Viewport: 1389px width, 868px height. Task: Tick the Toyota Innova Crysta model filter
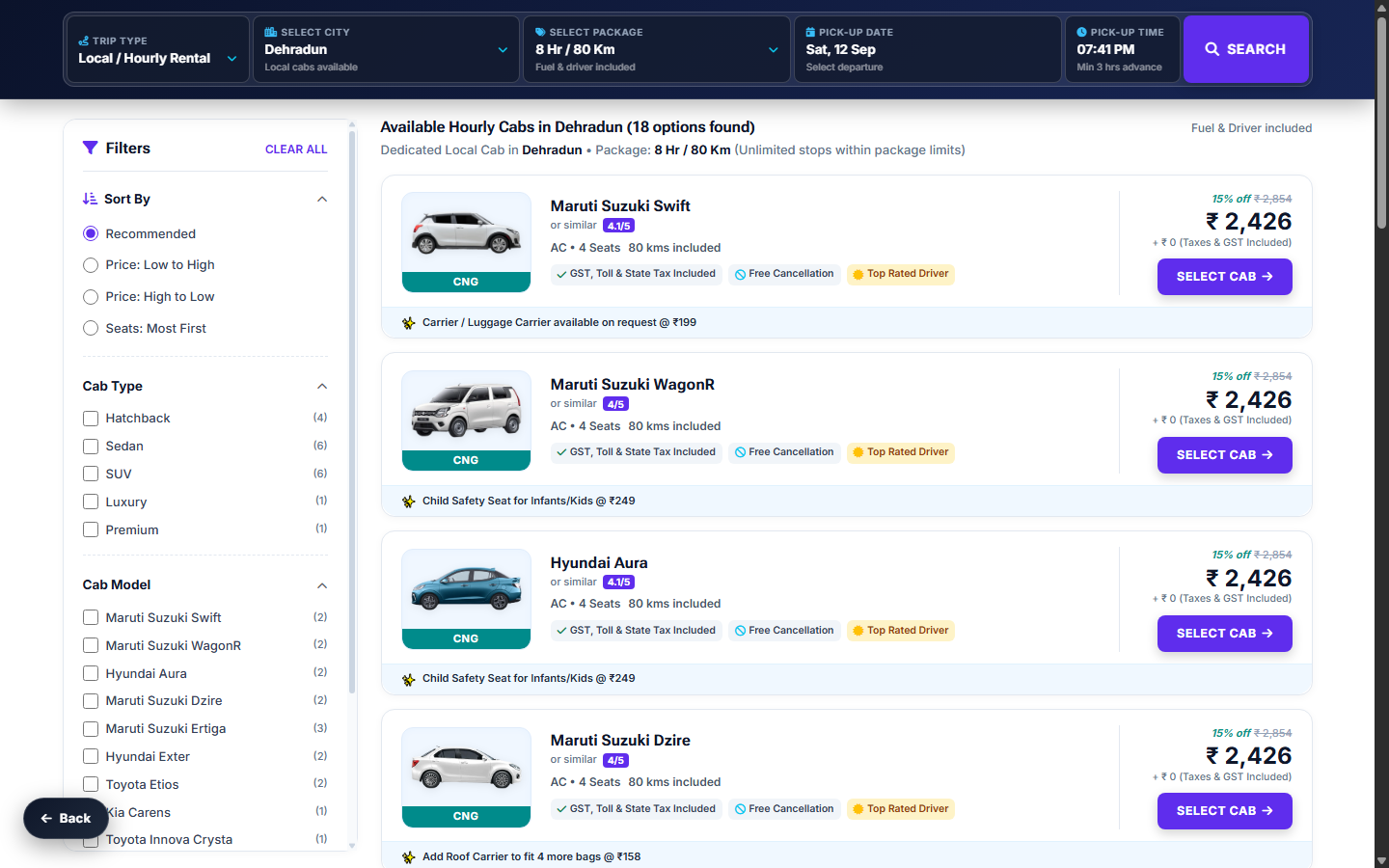tap(91, 840)
